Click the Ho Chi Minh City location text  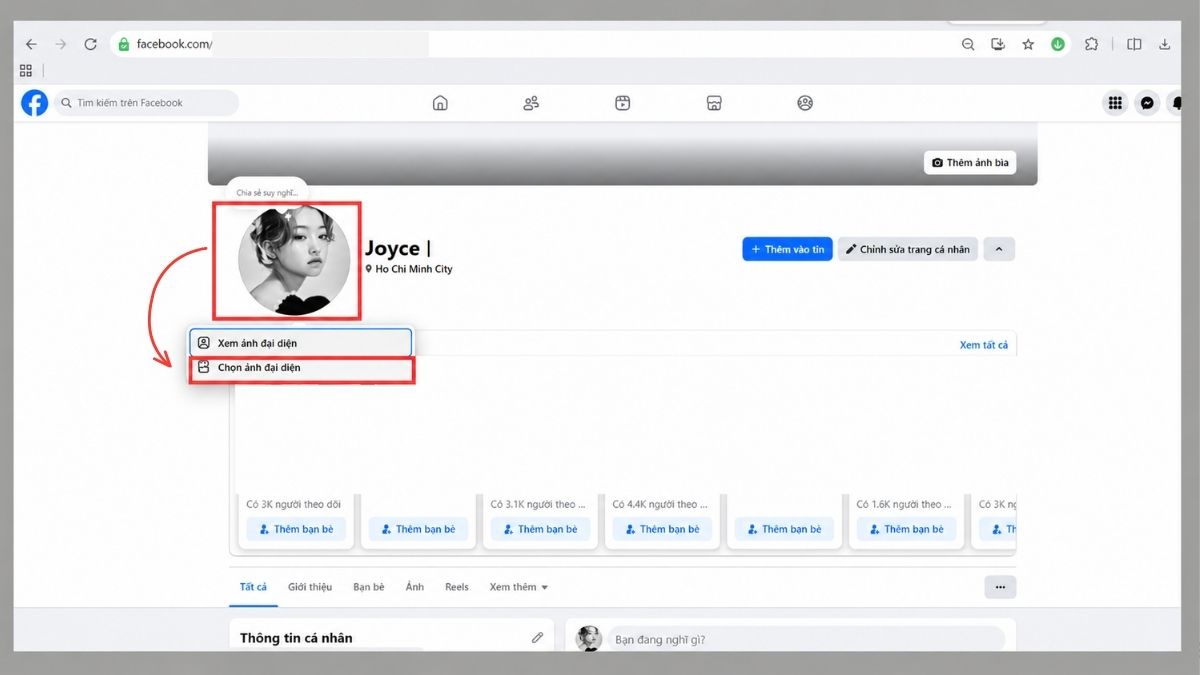point(414,269)
